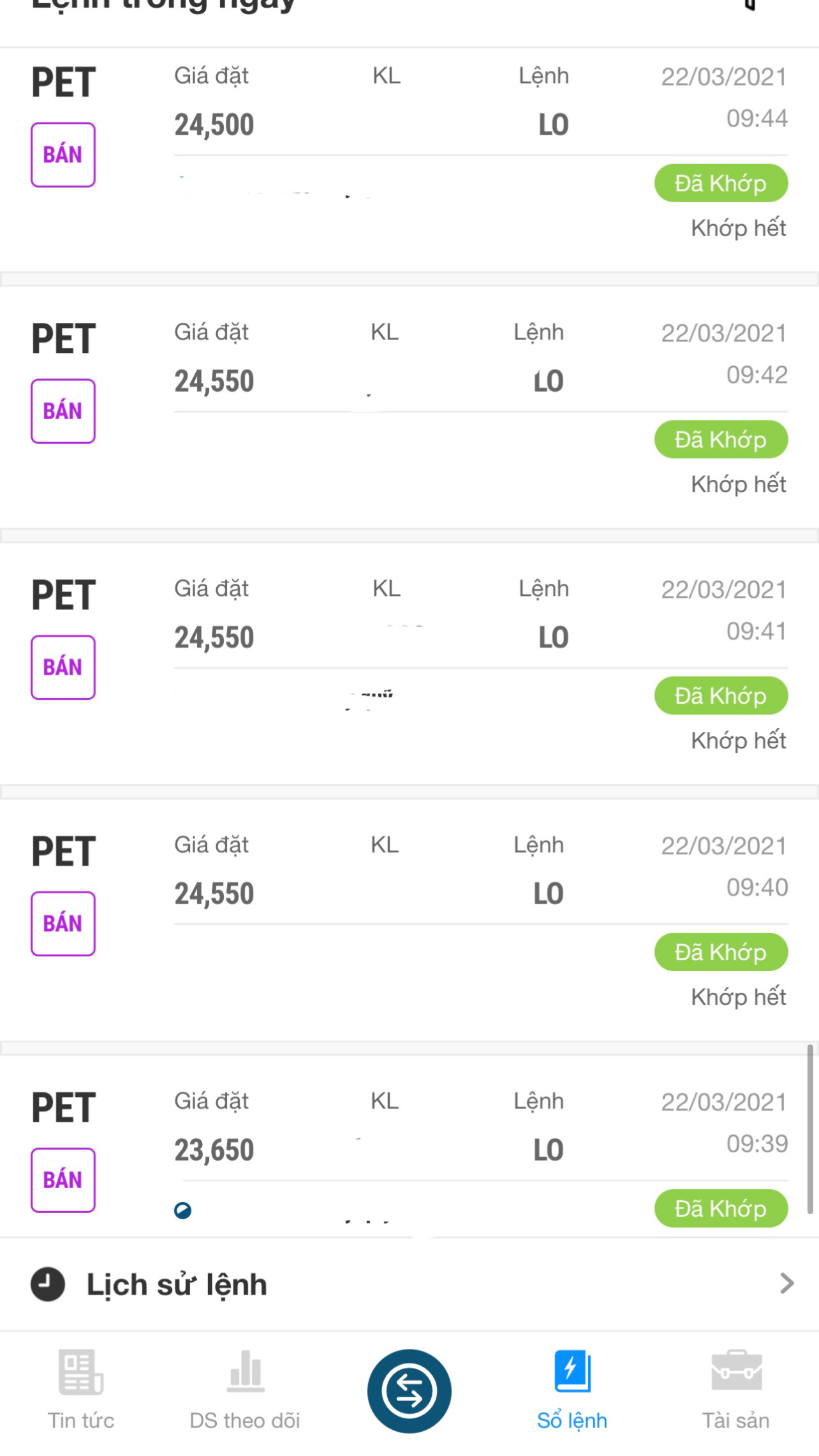Open the Tin tức news icon
Screen dimensions: 819x1456
(81, 1371)
